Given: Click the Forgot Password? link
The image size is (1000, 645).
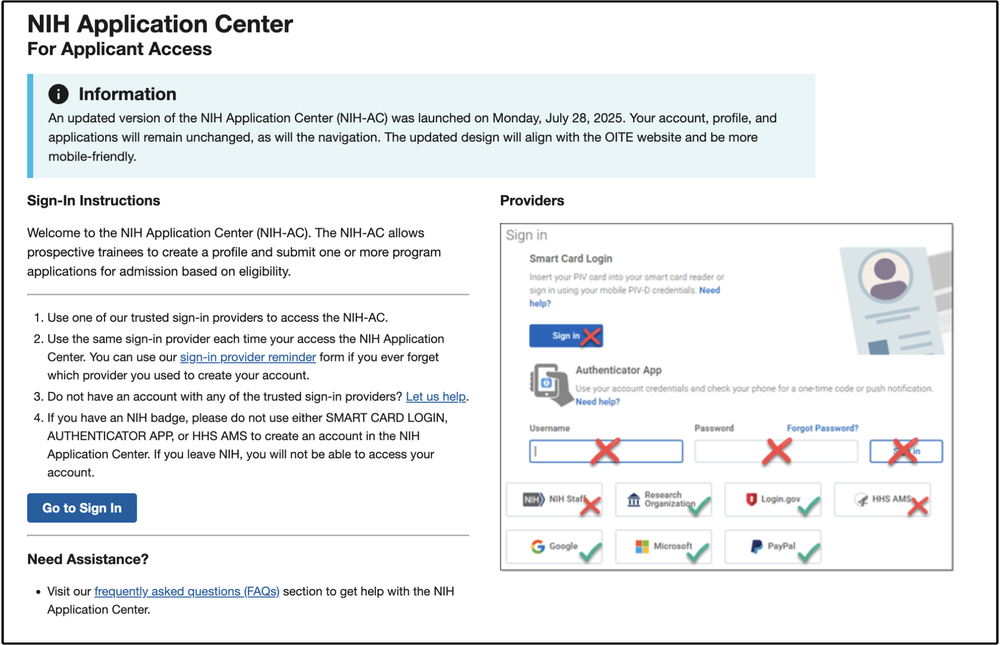Looking at the screenshot, I should [822, 428].
